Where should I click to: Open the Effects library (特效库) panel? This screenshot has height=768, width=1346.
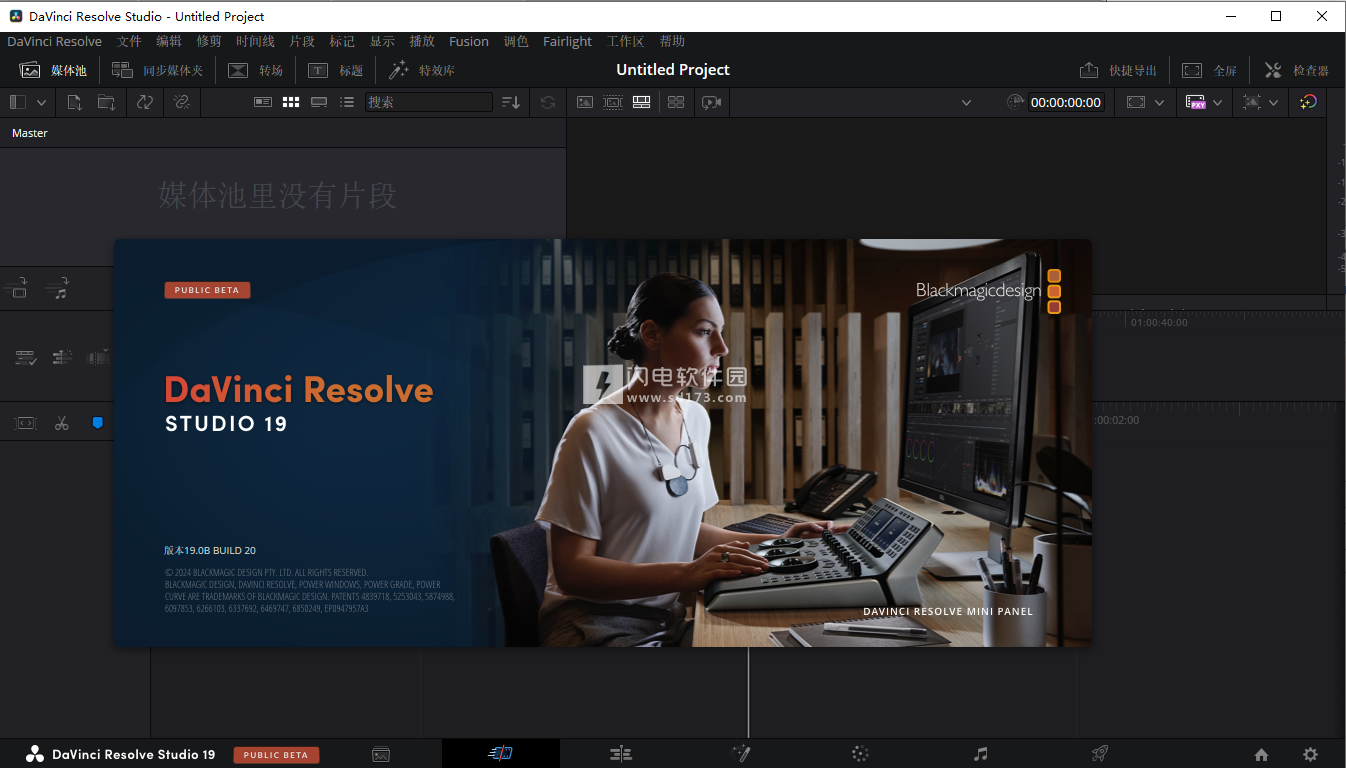click(x=421, y=70)
